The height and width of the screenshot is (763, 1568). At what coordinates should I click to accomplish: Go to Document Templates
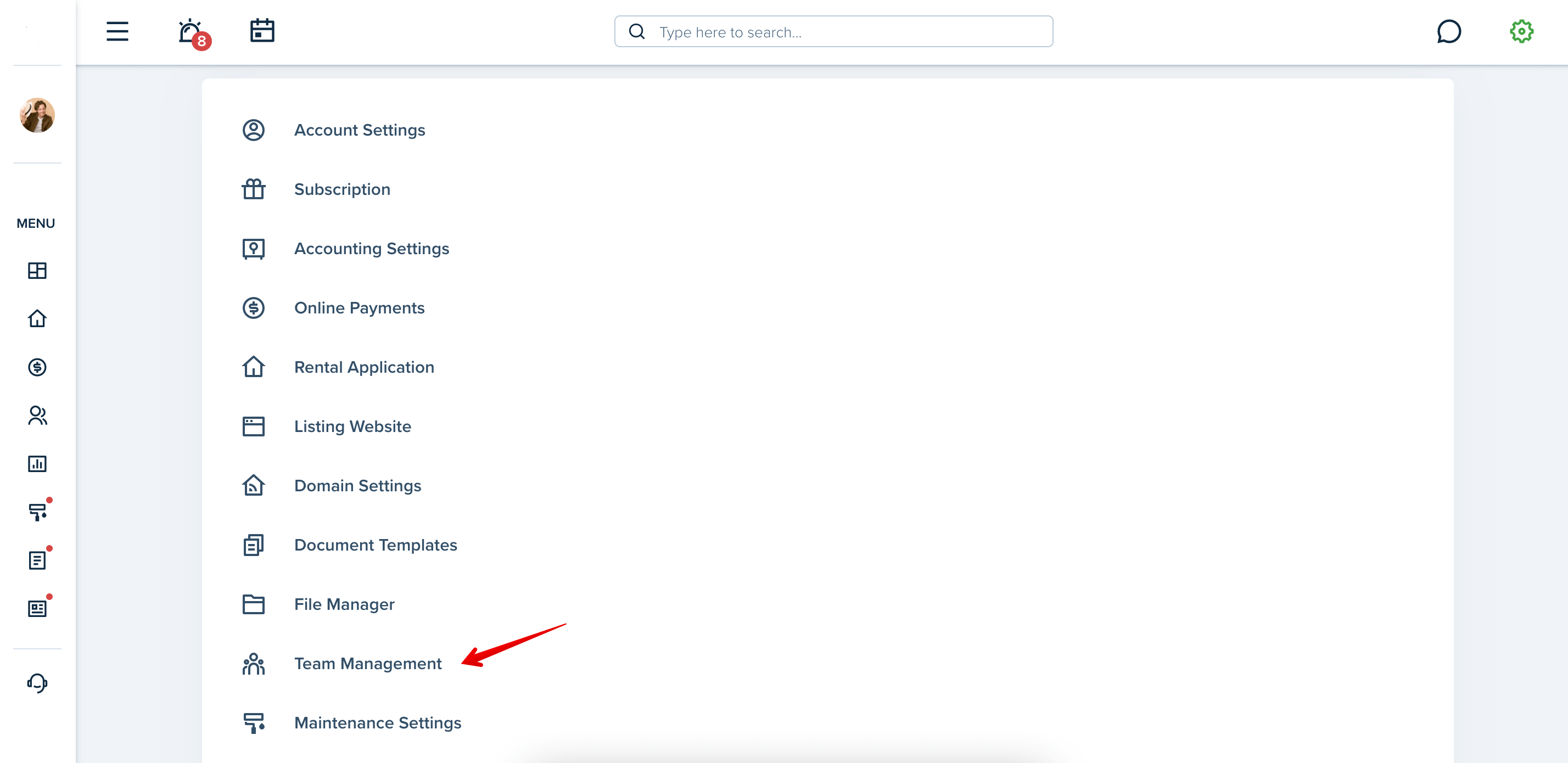click(x=376, y=545)
